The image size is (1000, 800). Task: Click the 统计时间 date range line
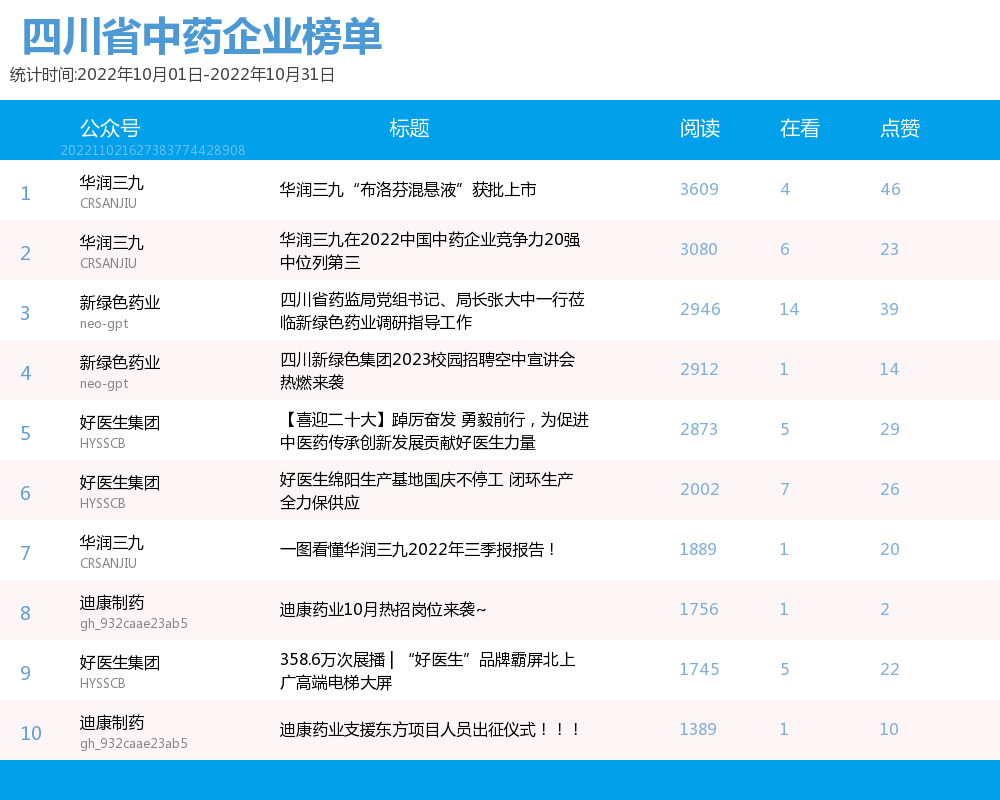coord(172,75)
